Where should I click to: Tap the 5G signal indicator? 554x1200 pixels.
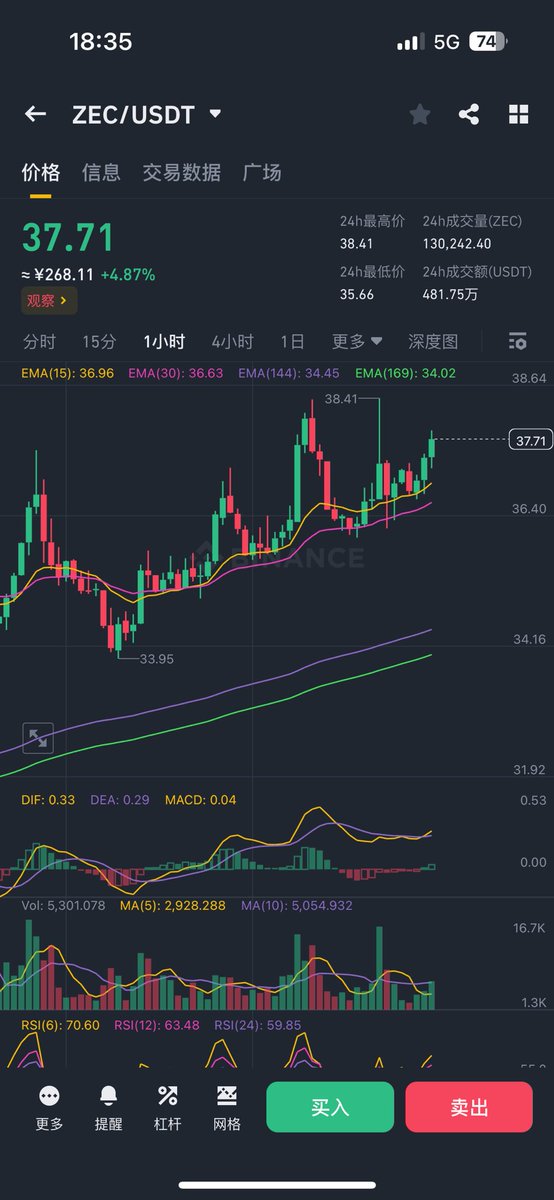click(447, 42)
